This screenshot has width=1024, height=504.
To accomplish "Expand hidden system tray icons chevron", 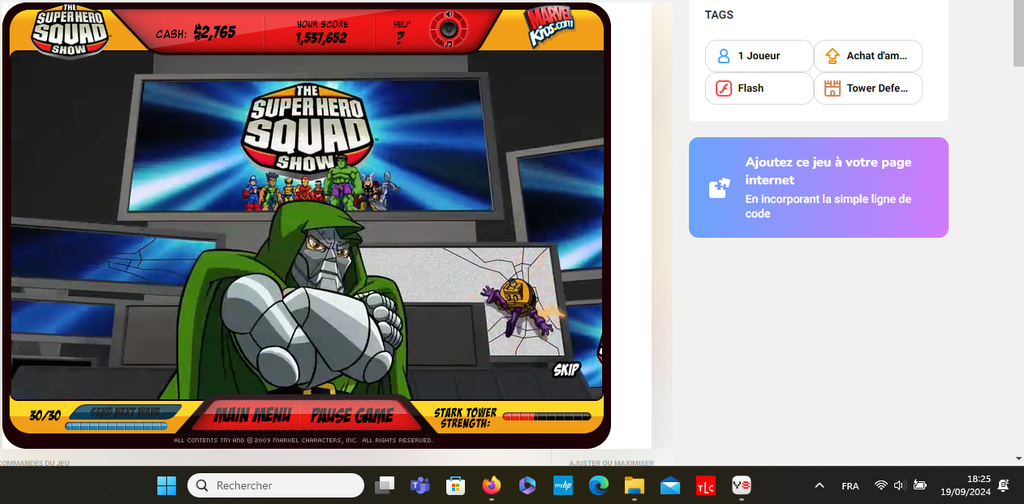I will pos(820,485).
